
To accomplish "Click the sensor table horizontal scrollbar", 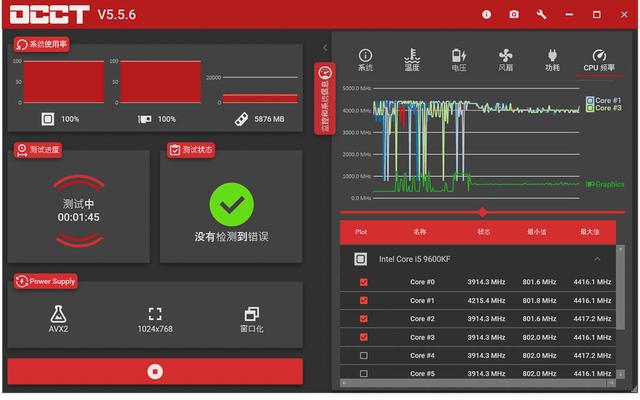I will [476, 383].
